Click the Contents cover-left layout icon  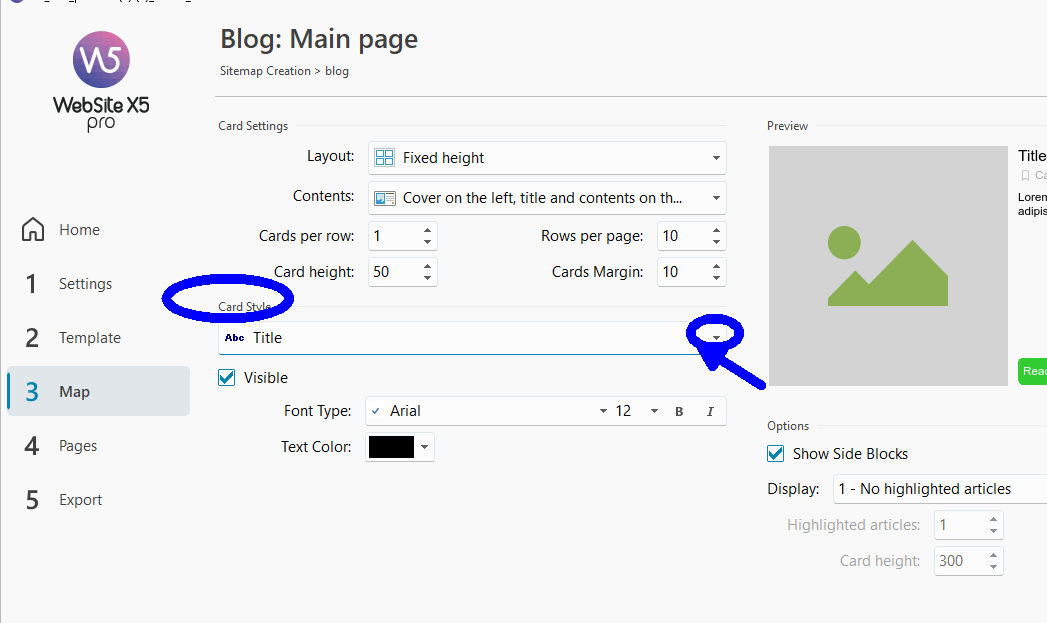click(x=384, y=198)
